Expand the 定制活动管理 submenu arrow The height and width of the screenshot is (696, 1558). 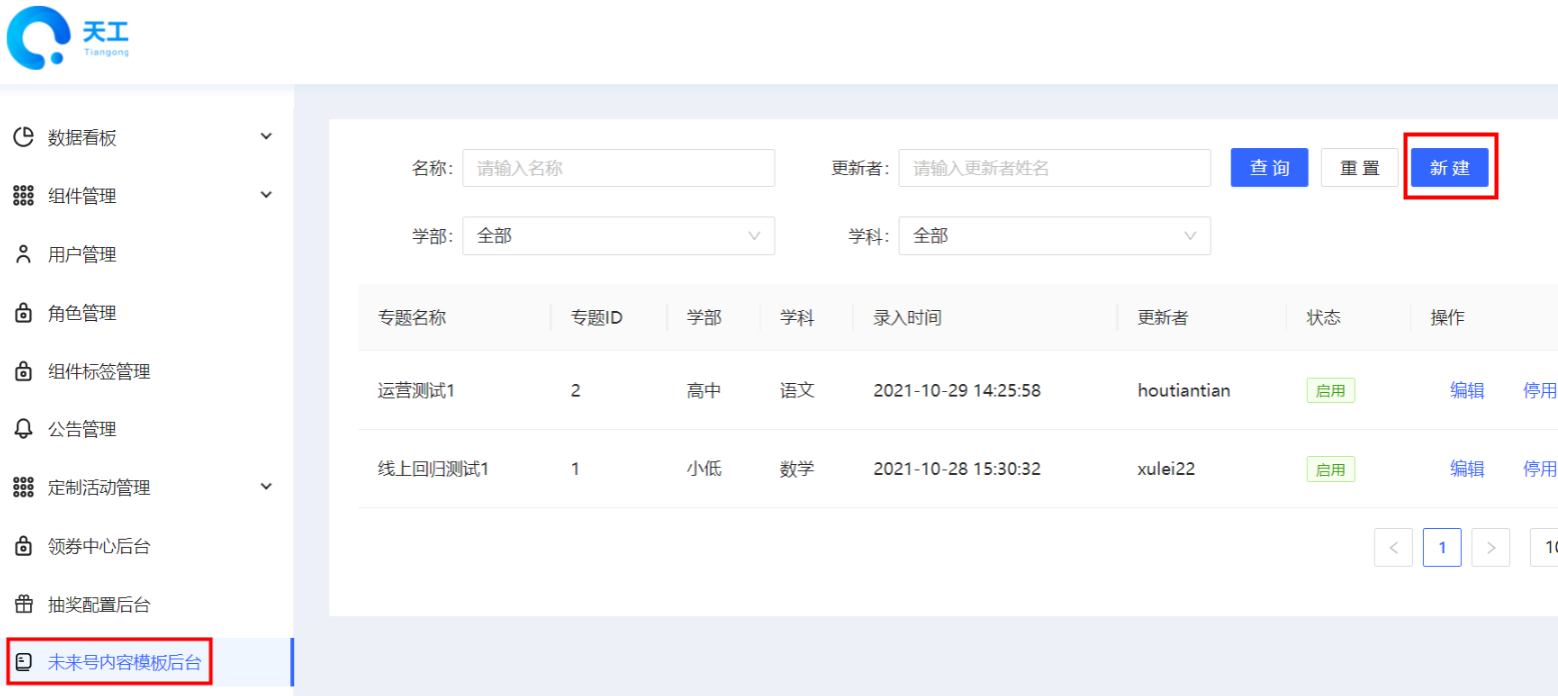coord(266,487)
